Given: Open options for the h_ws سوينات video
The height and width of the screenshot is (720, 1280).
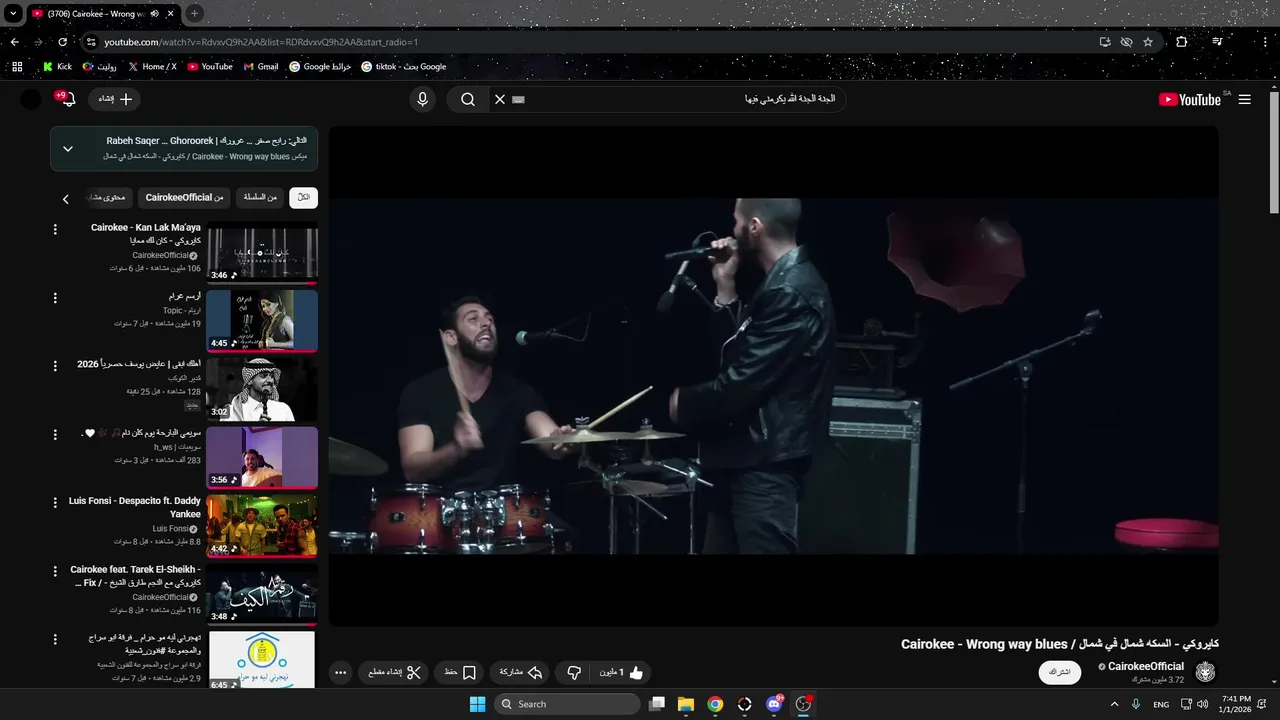Looking at the screenshot, I should (x=55, y=435).
